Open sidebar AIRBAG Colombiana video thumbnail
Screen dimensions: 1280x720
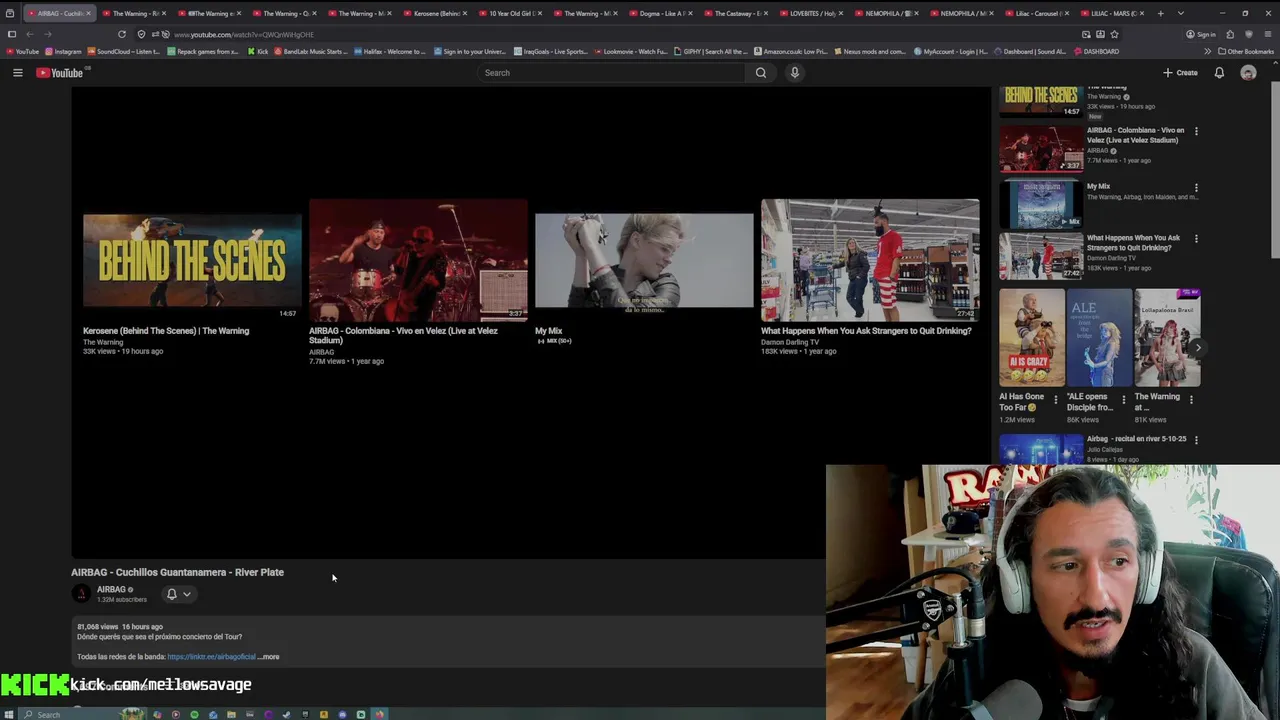1041,147
